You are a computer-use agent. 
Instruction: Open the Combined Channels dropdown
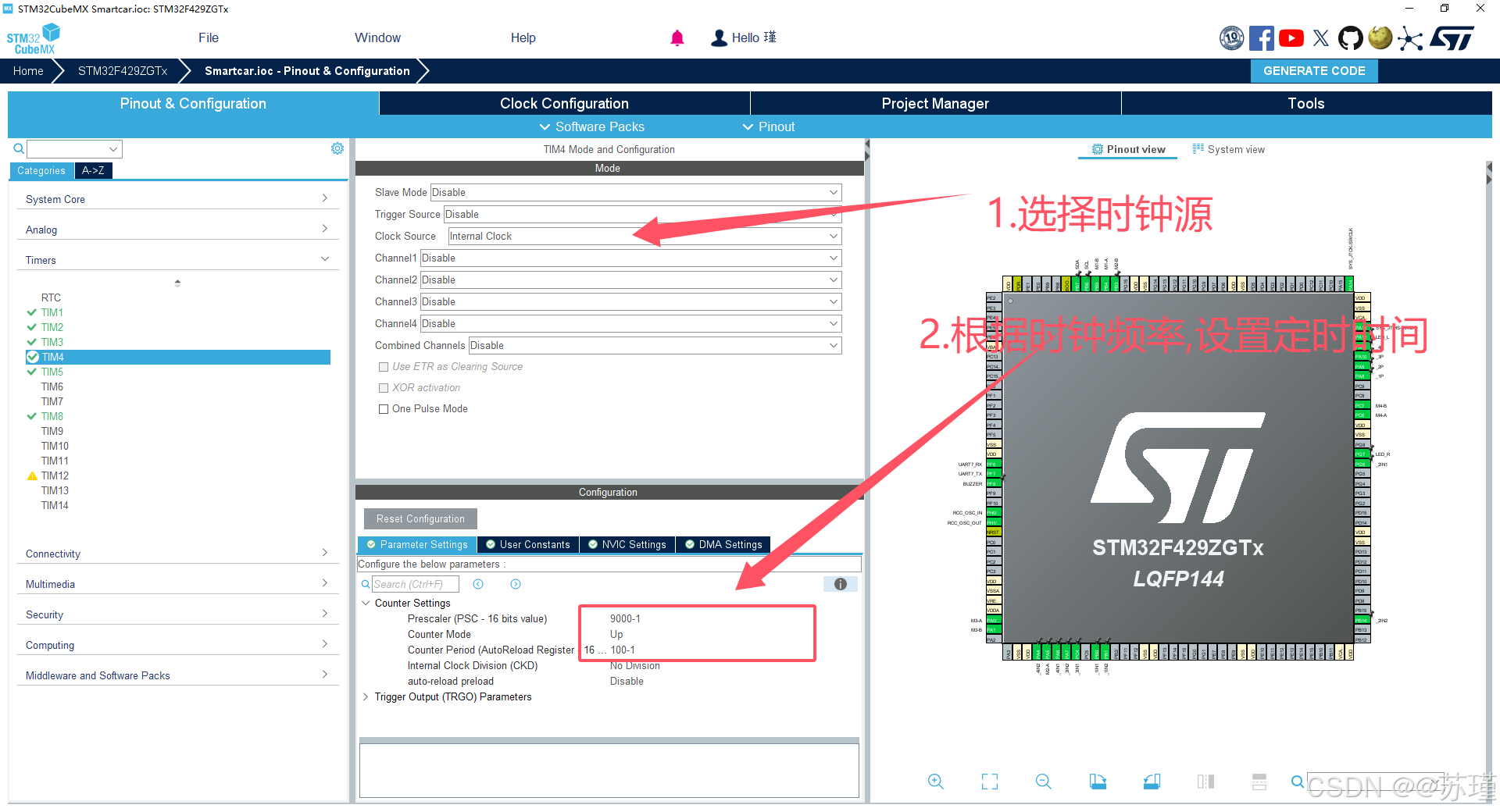[655, 345]
